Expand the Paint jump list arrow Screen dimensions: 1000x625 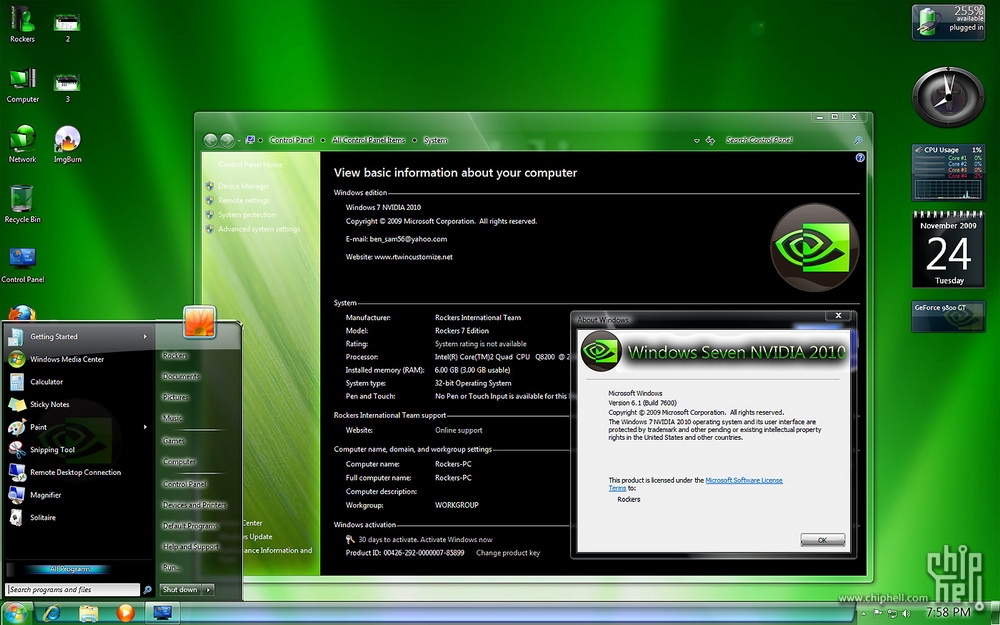click(x=145, y=427)
